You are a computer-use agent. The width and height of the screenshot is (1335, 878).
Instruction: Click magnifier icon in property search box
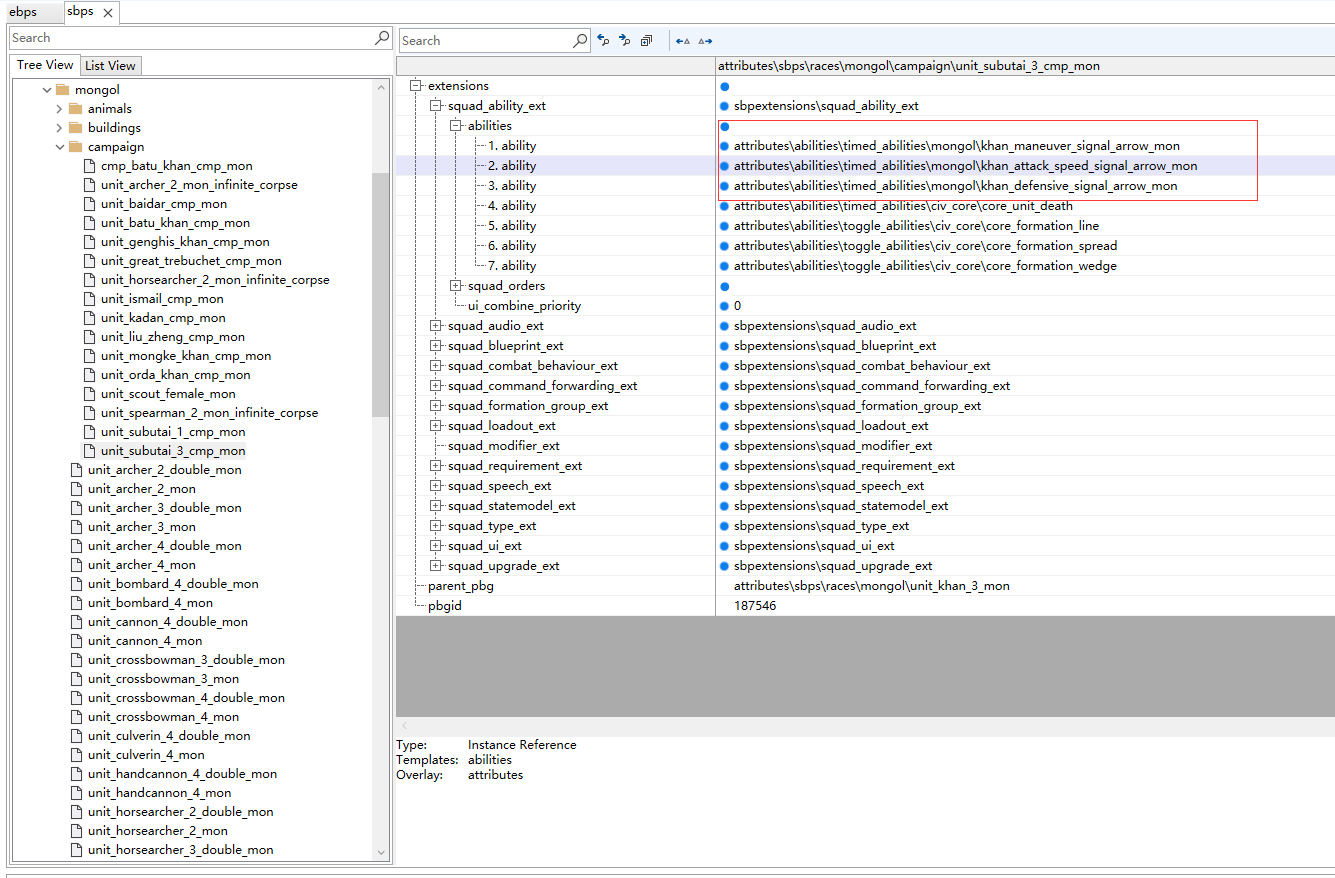pos(580,41)
